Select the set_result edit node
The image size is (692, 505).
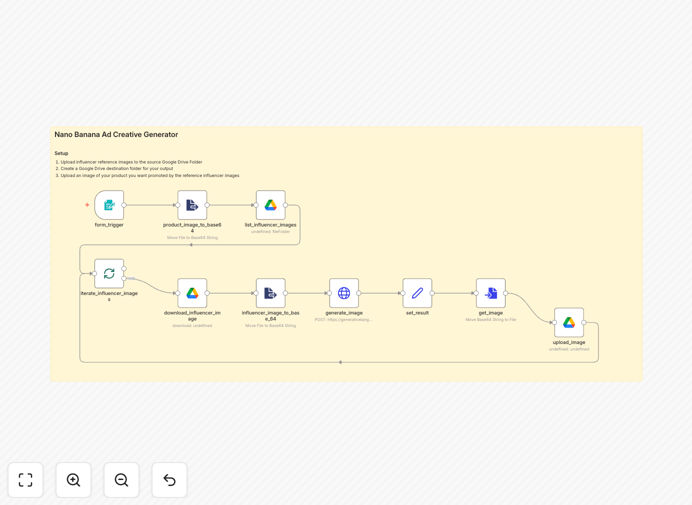417,293
